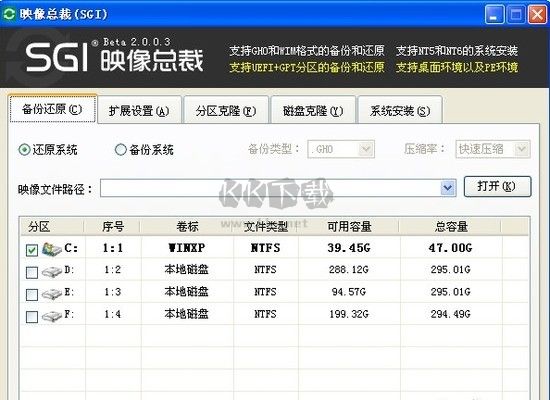Close the 映像总裁 window

pyautogui.click(x=538, y=14)
